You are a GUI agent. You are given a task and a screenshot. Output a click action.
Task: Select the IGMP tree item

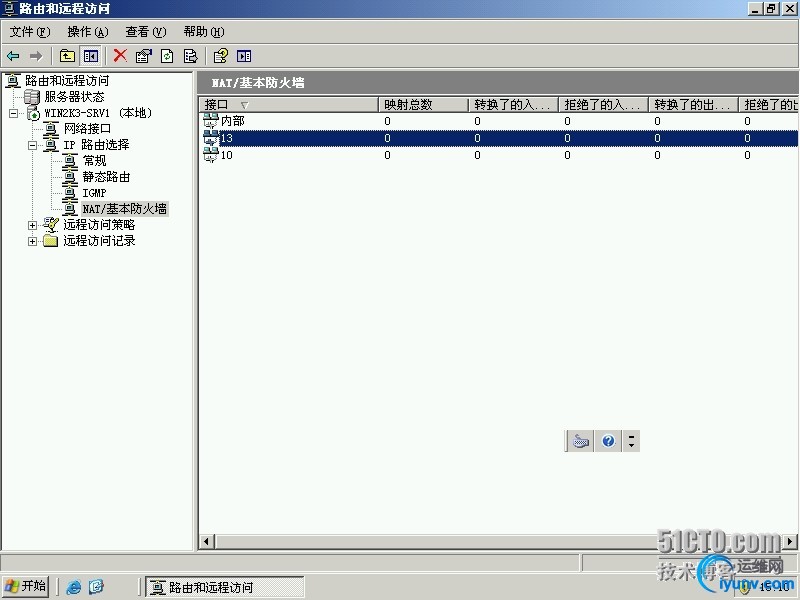[94, 193]
